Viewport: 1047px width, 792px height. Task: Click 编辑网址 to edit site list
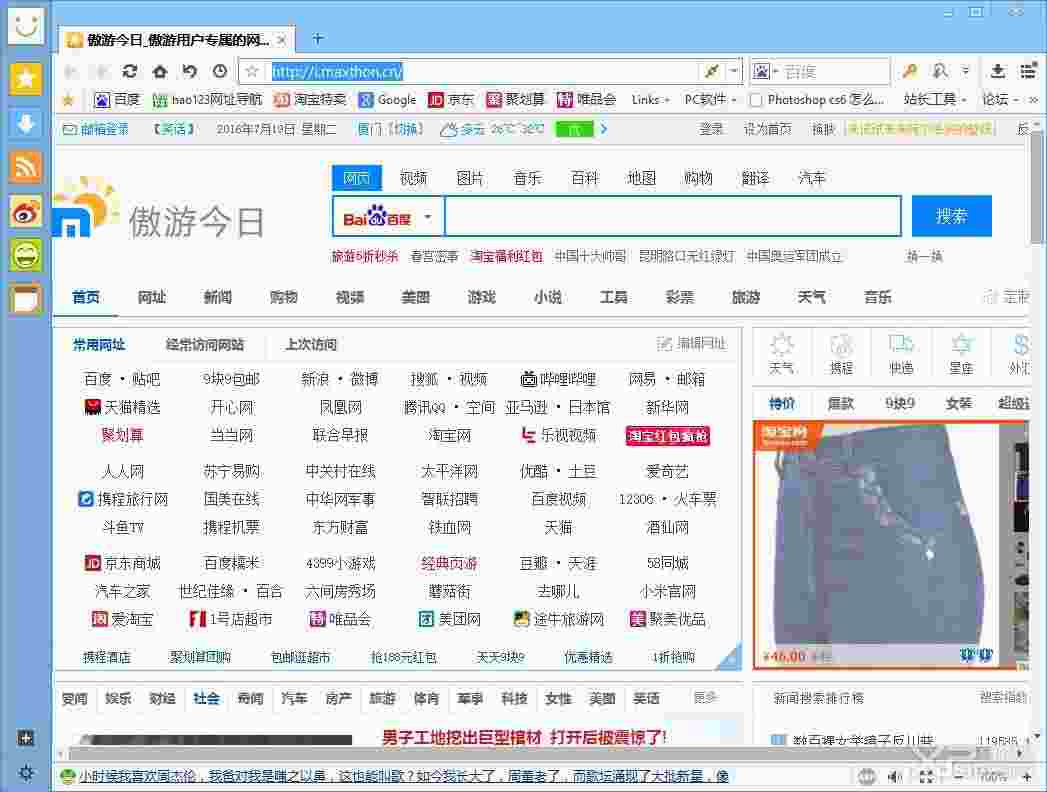tap(692, 344)
